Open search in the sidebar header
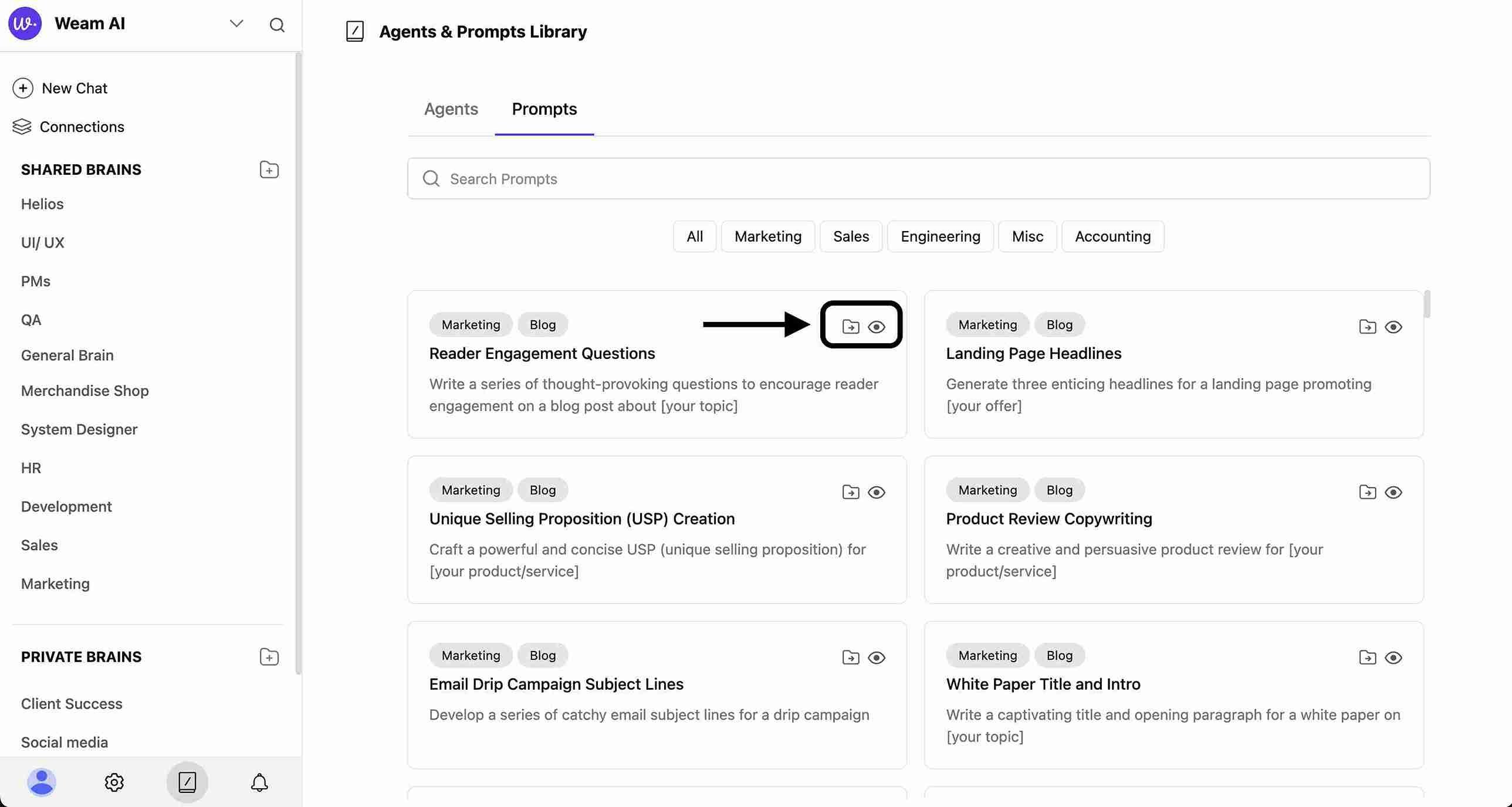Image resolution: width=1512 pixels, height=807 pixels. [277, 25]
